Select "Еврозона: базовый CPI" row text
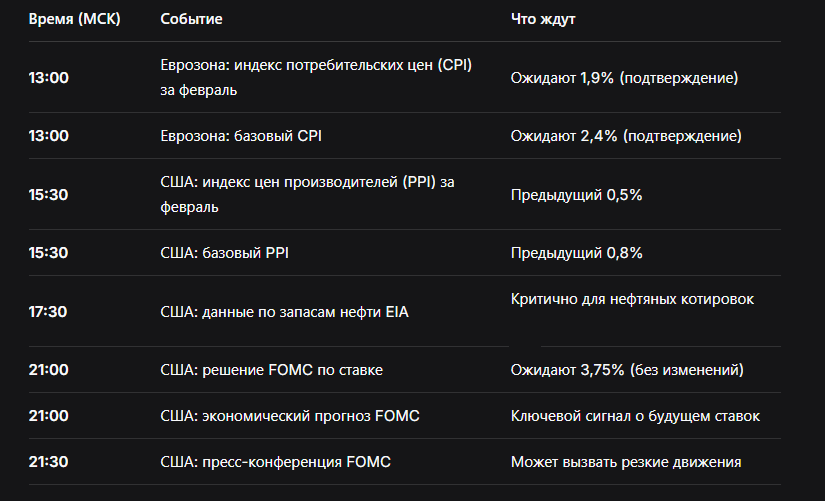This screenshot has height=501, width=825. (x=241, y=136)
